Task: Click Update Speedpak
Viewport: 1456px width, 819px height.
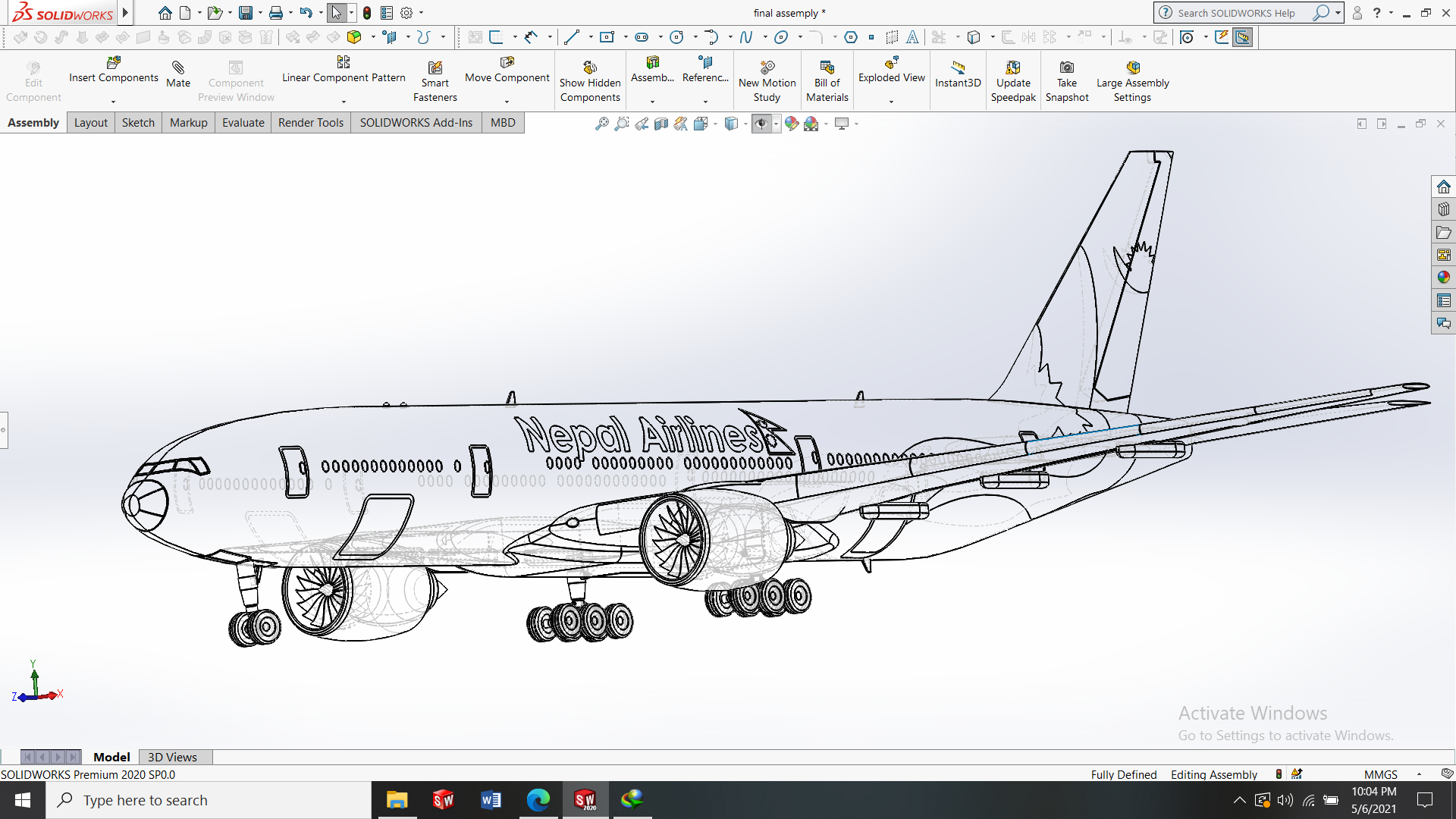Action: click(x=1013, y=82)
